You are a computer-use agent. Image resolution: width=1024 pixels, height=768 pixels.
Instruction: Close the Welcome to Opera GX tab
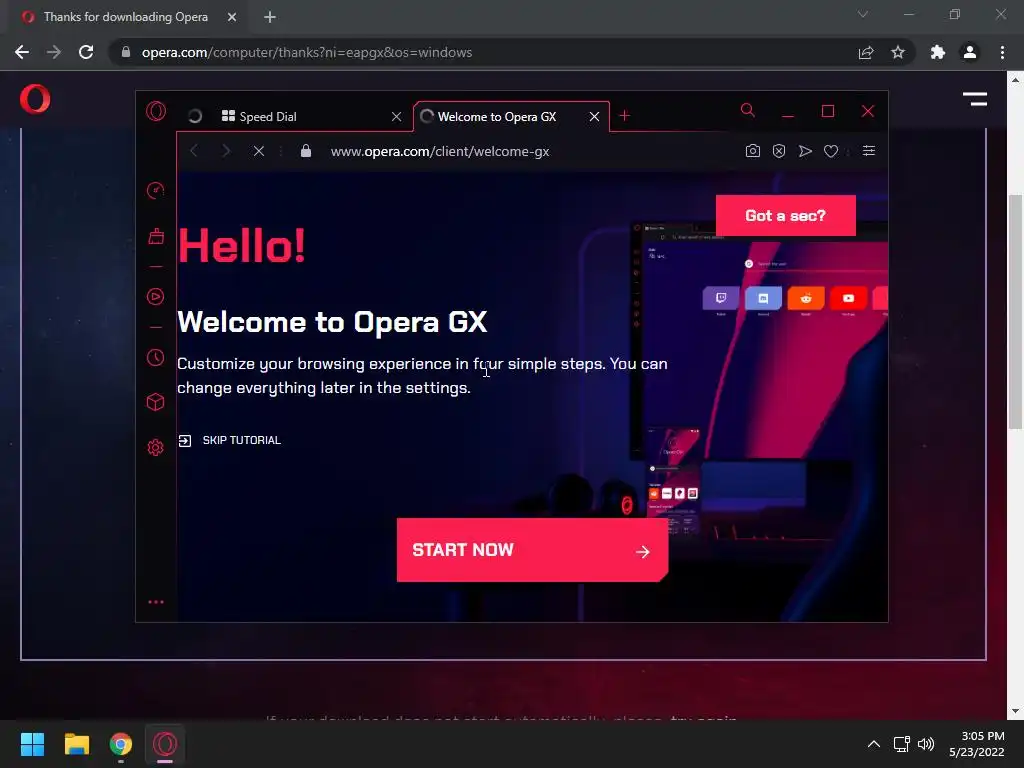click(594, 117)
